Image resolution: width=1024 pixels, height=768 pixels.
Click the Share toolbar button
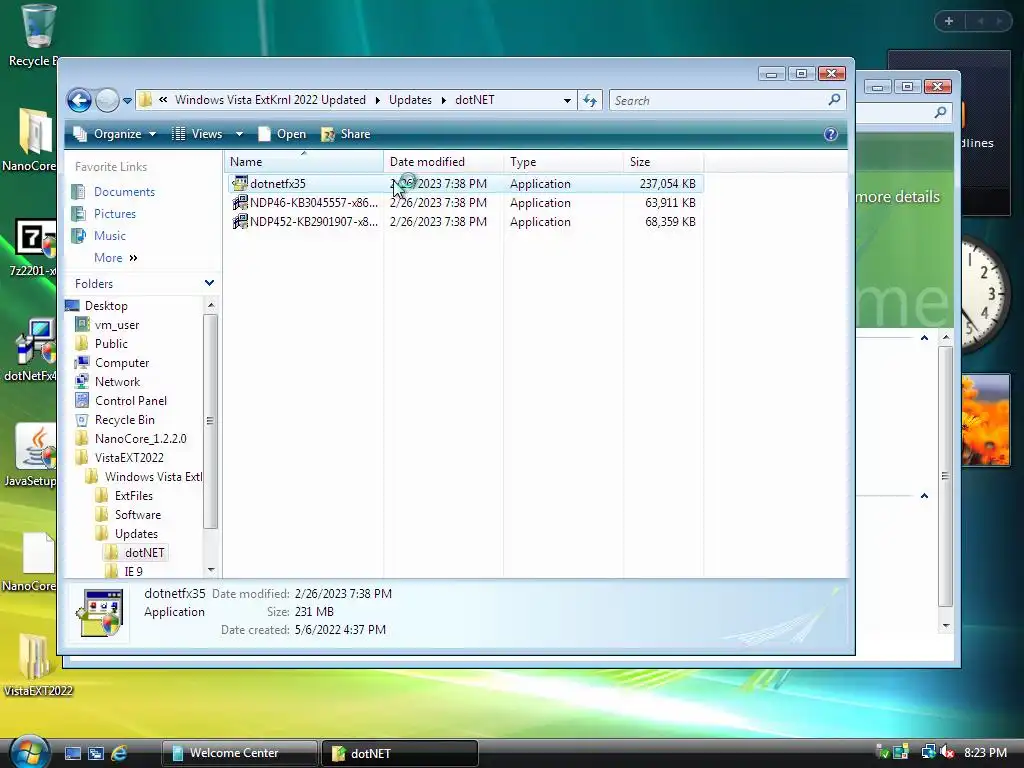(x=346, y=134)
